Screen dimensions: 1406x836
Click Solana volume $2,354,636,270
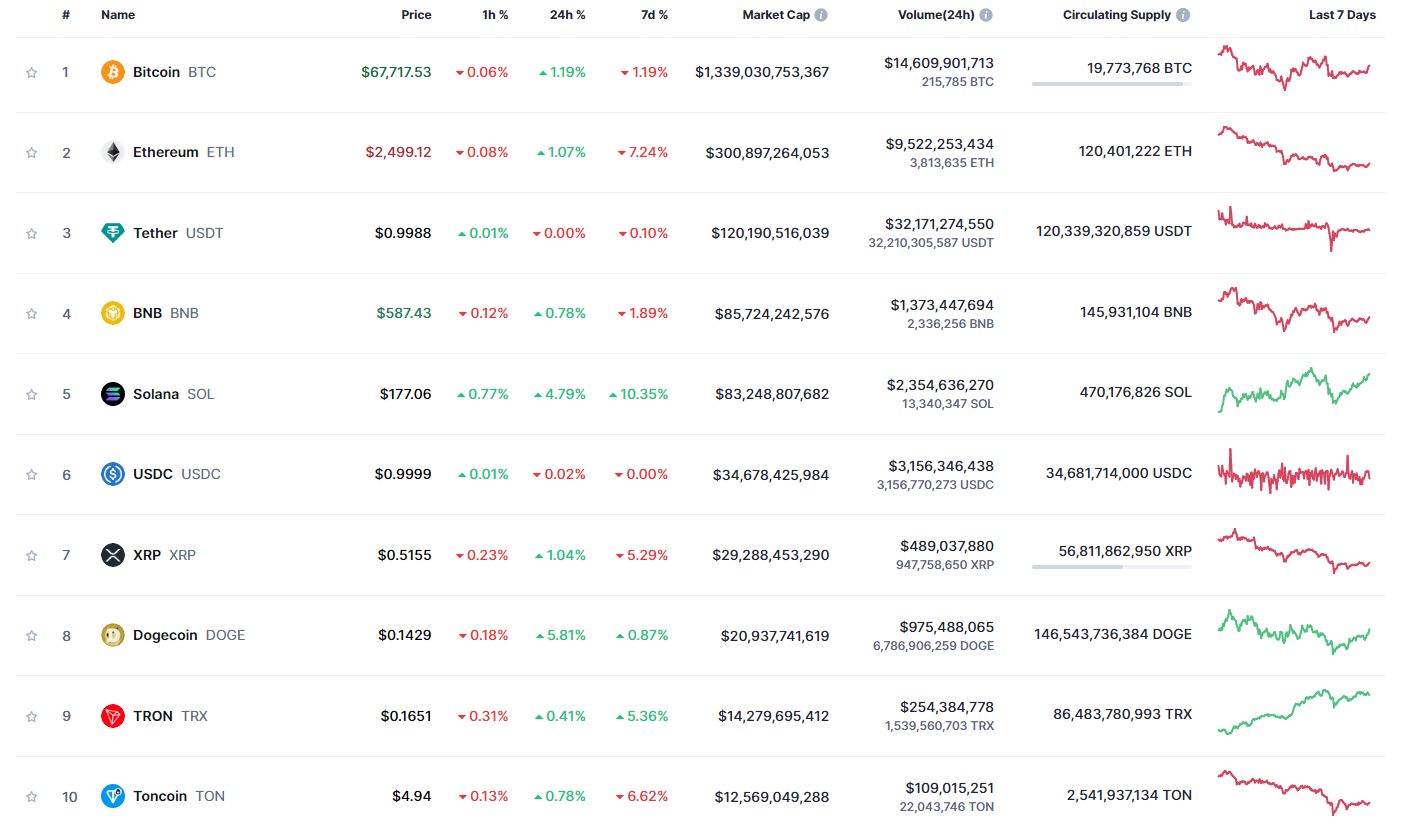(x=940, y=385)
